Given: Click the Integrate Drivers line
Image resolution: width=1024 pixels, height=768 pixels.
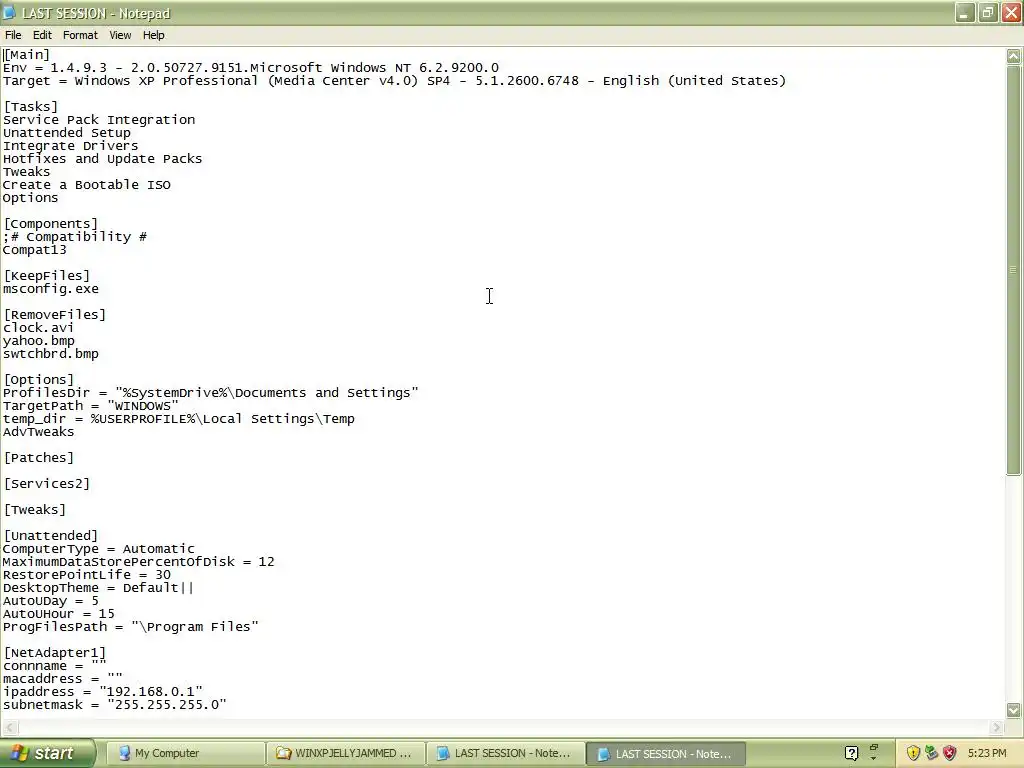Looking at the screenshot, I should [x=71, y=146].
